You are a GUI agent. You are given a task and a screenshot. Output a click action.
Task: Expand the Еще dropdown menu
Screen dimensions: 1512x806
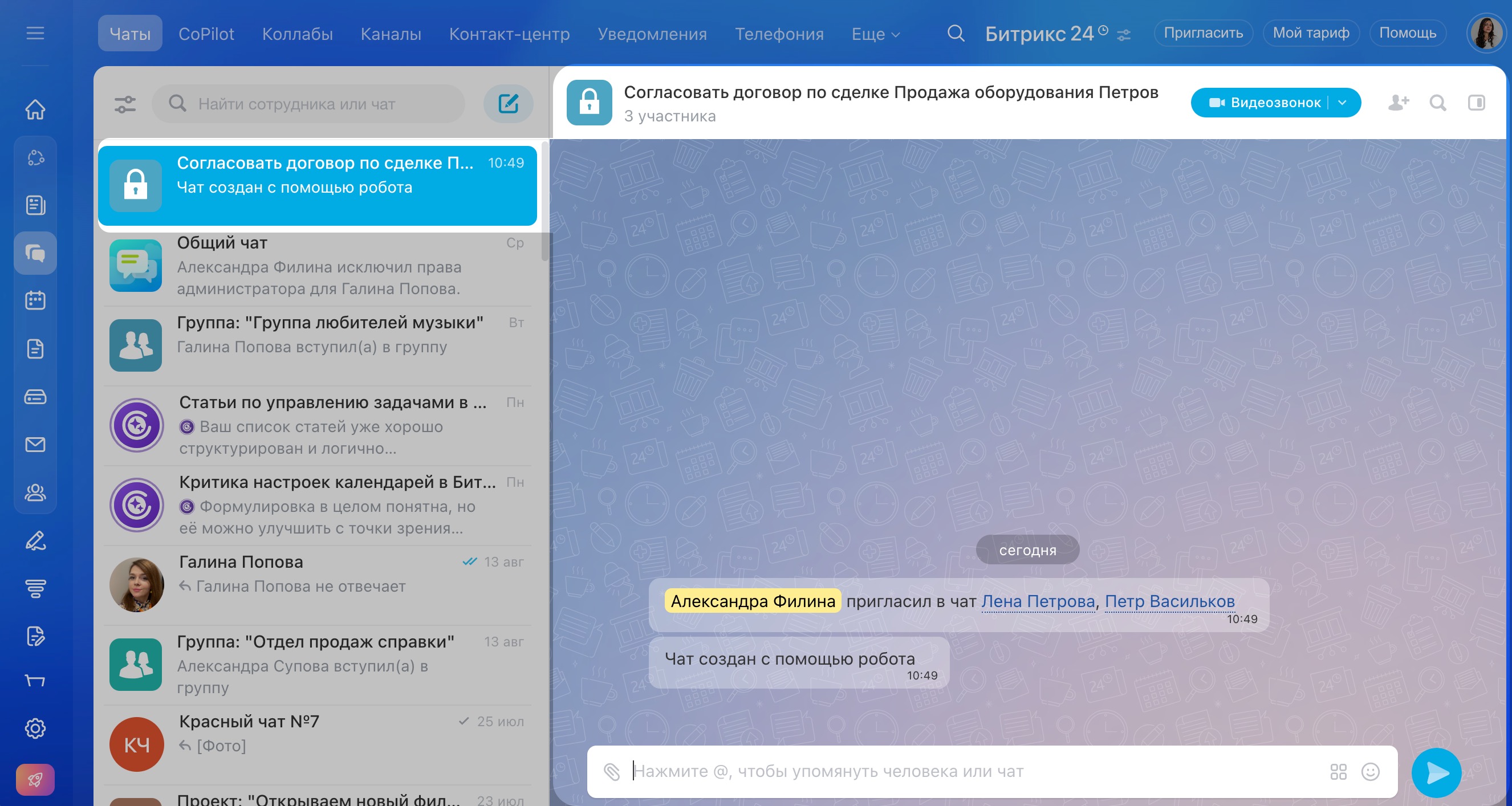(876, 34)
